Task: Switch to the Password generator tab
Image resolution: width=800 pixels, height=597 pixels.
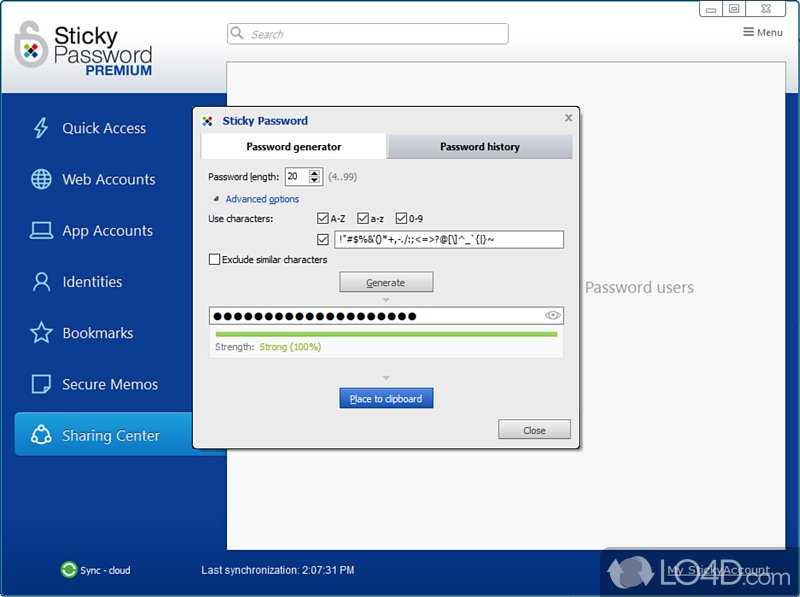Action: coord(294,146)
